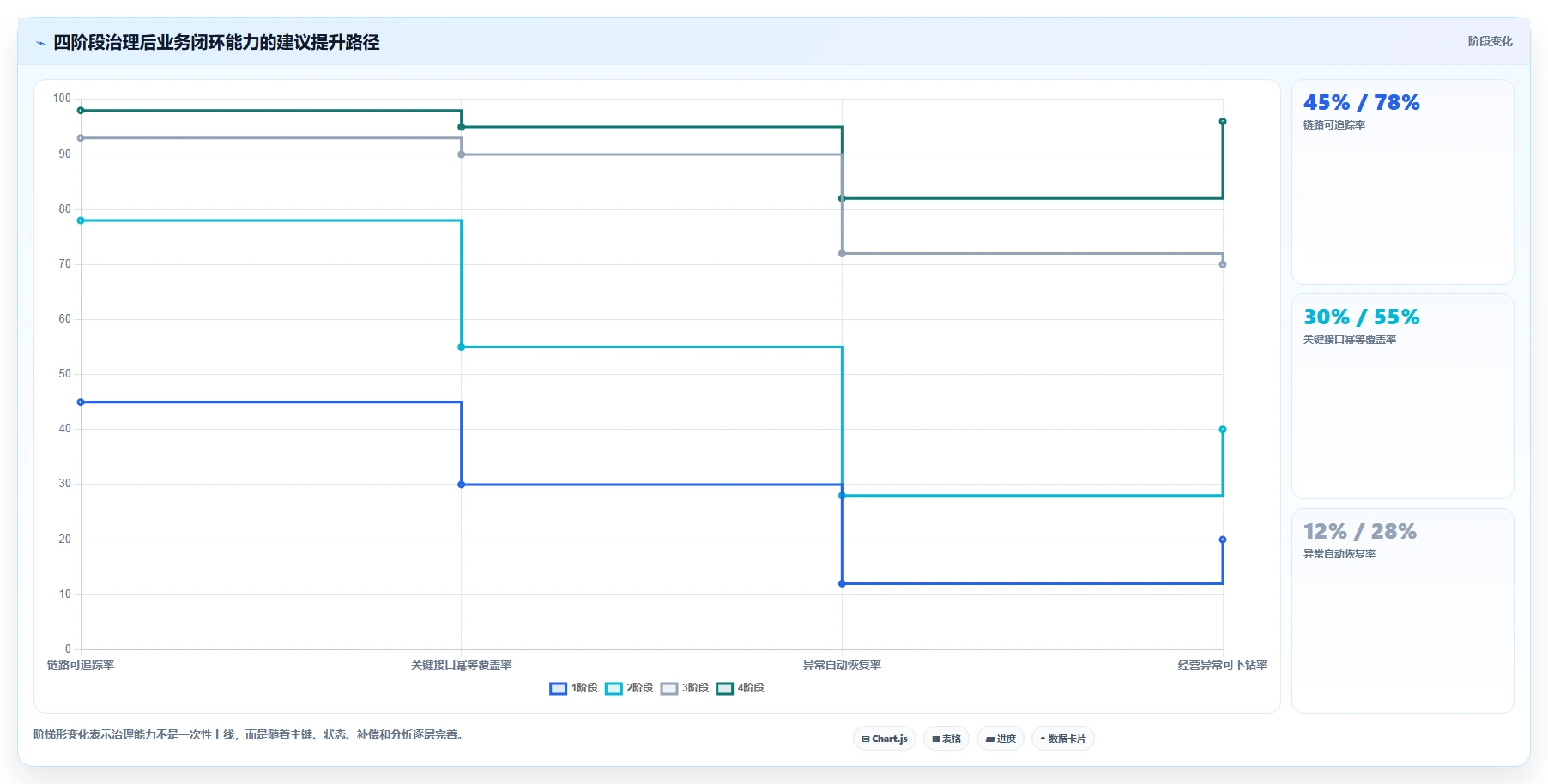This screenshot has height=784, width=1548.
Task: Click the 经营异常可下钻率 x-axis label
Action: pyautogui.click(x=1223, y=665)
